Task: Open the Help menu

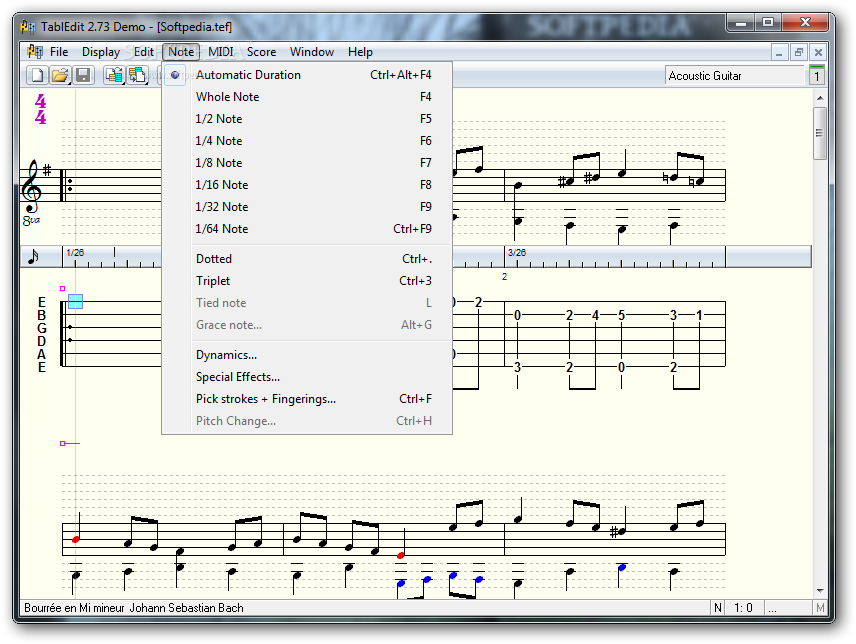Action: coord(360,52)
